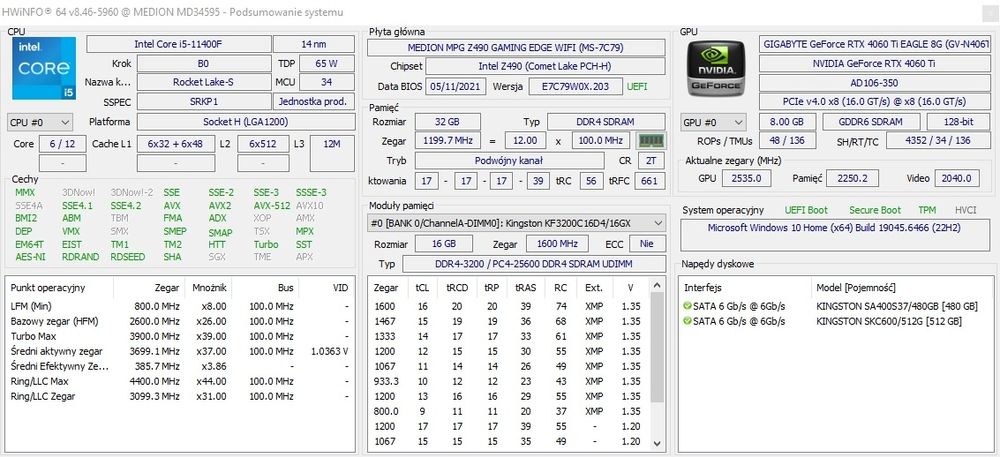Click the 128-bit bus width field

pyautogui.click(x=959, y=122)
